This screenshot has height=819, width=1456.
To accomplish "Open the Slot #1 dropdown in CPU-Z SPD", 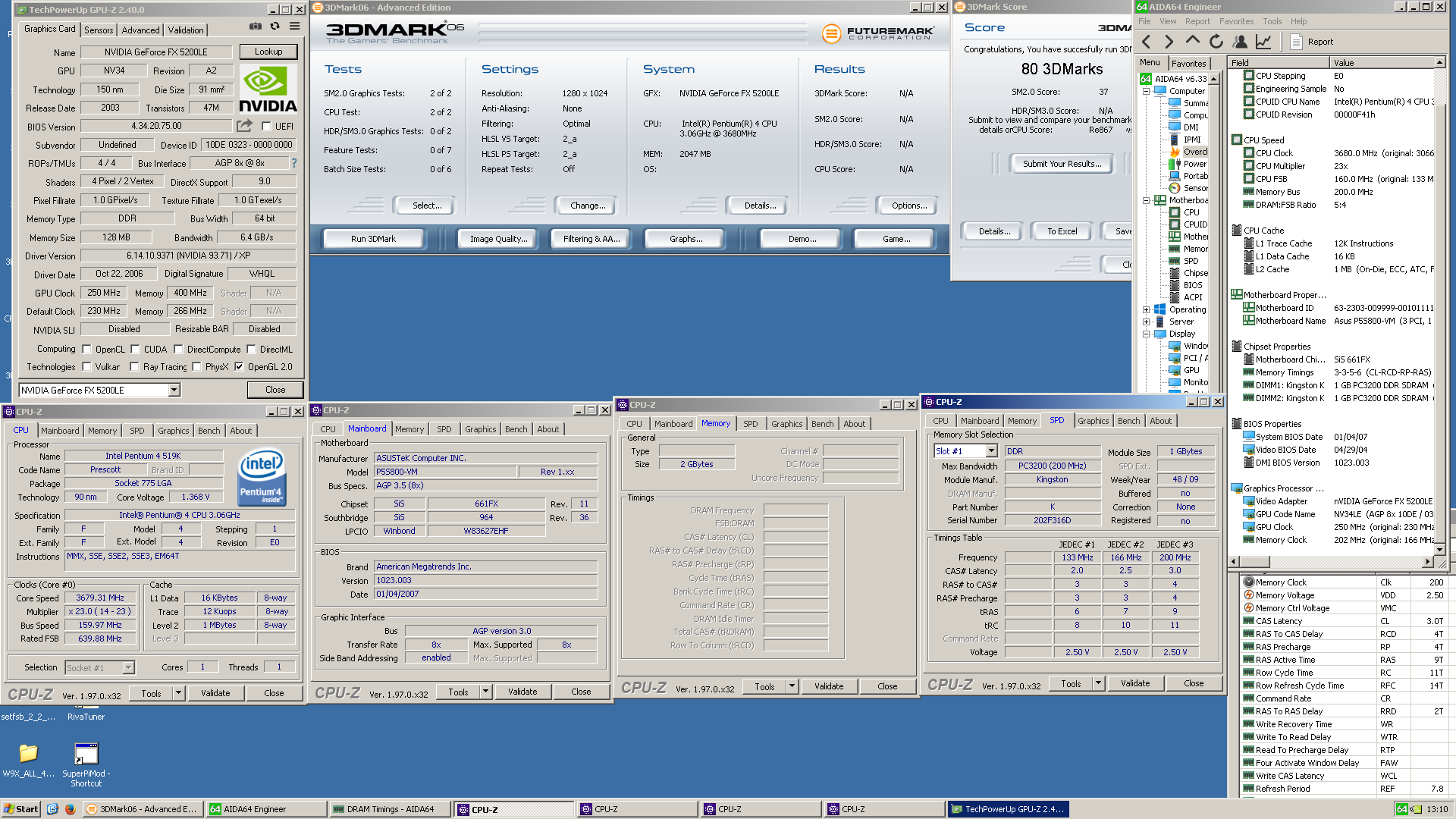I will 990,451.
